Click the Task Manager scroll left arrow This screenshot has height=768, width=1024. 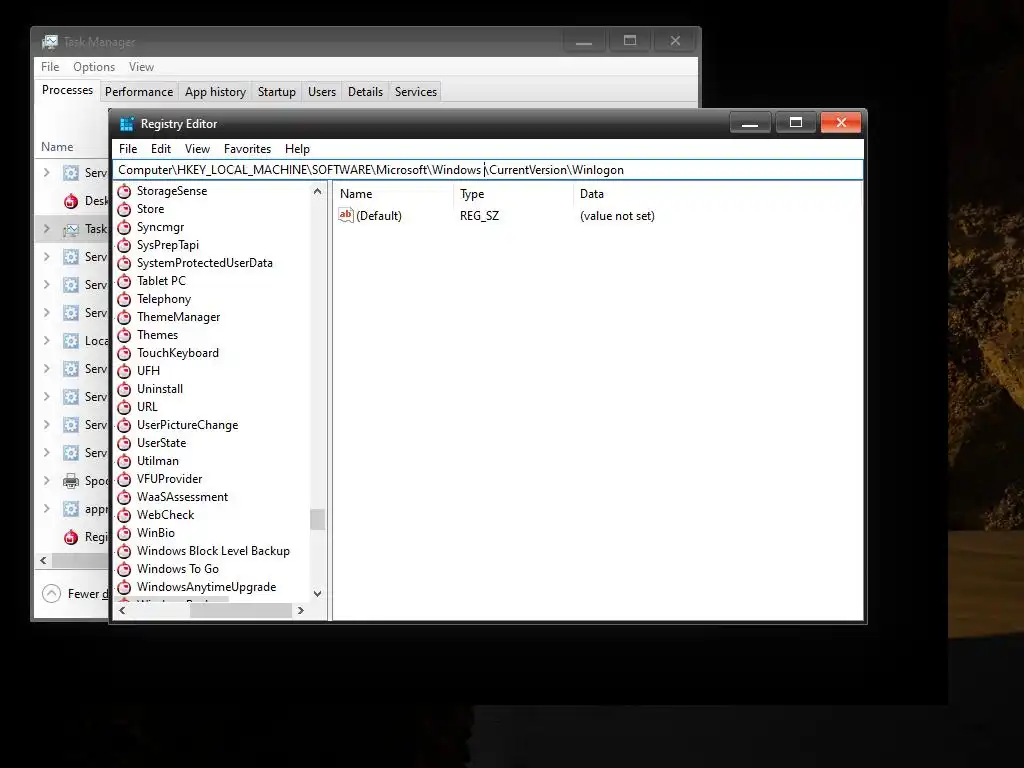click(x=43, y=560)
